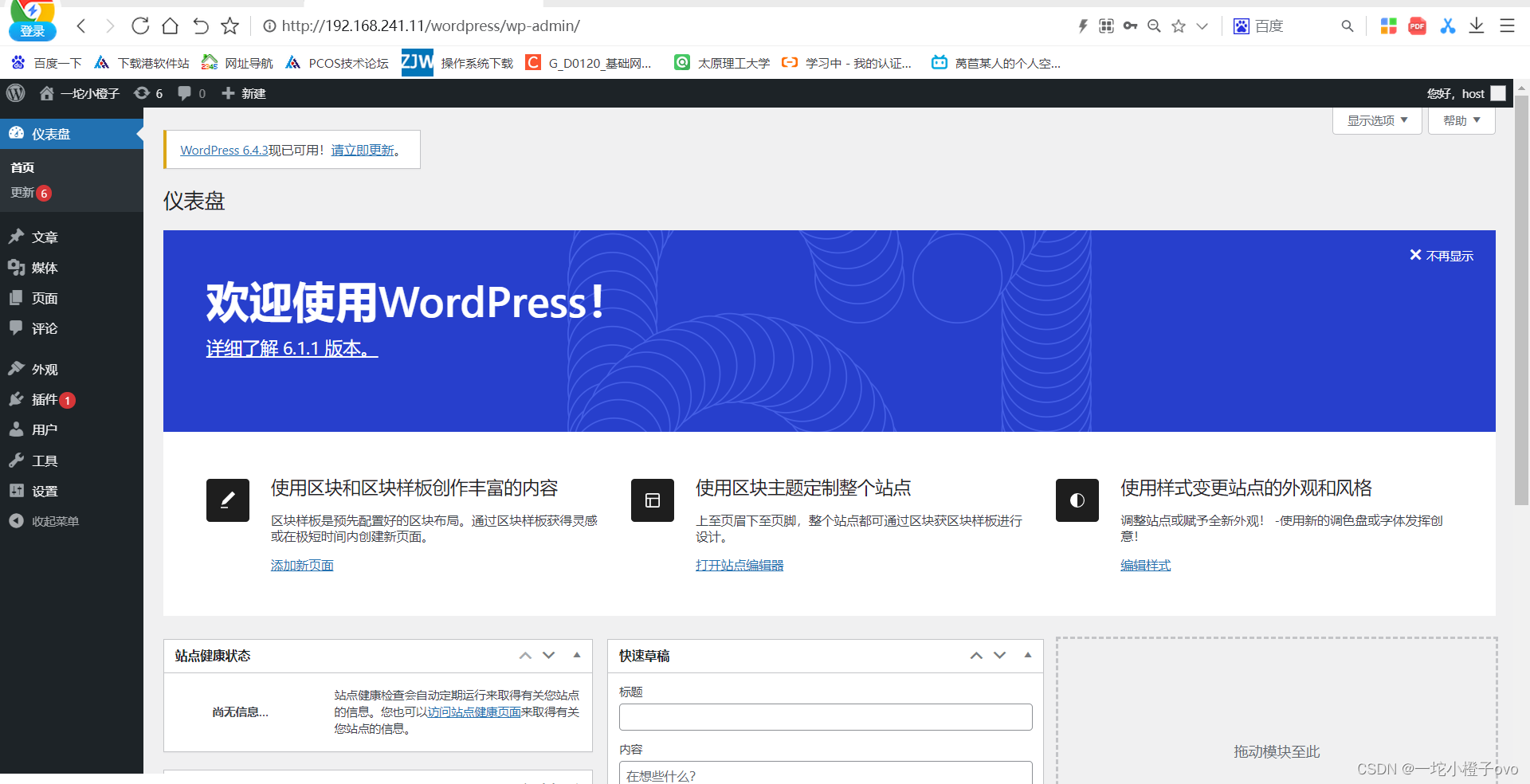Click the browser address bar URL

pos(430,26)
